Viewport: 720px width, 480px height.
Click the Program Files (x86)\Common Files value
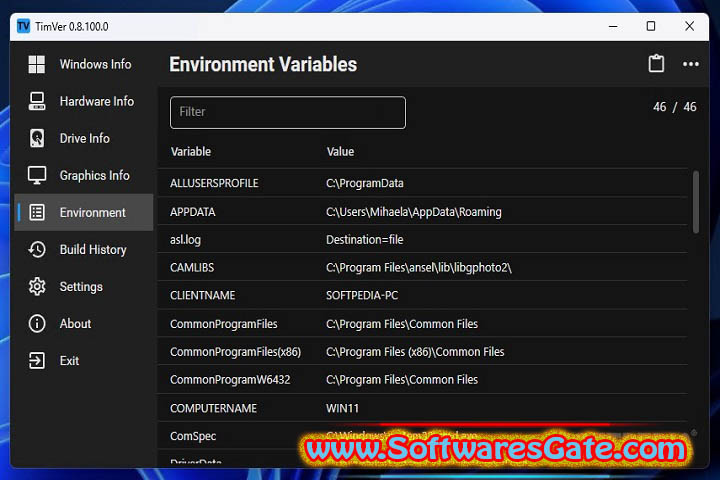tap(415, 352)
